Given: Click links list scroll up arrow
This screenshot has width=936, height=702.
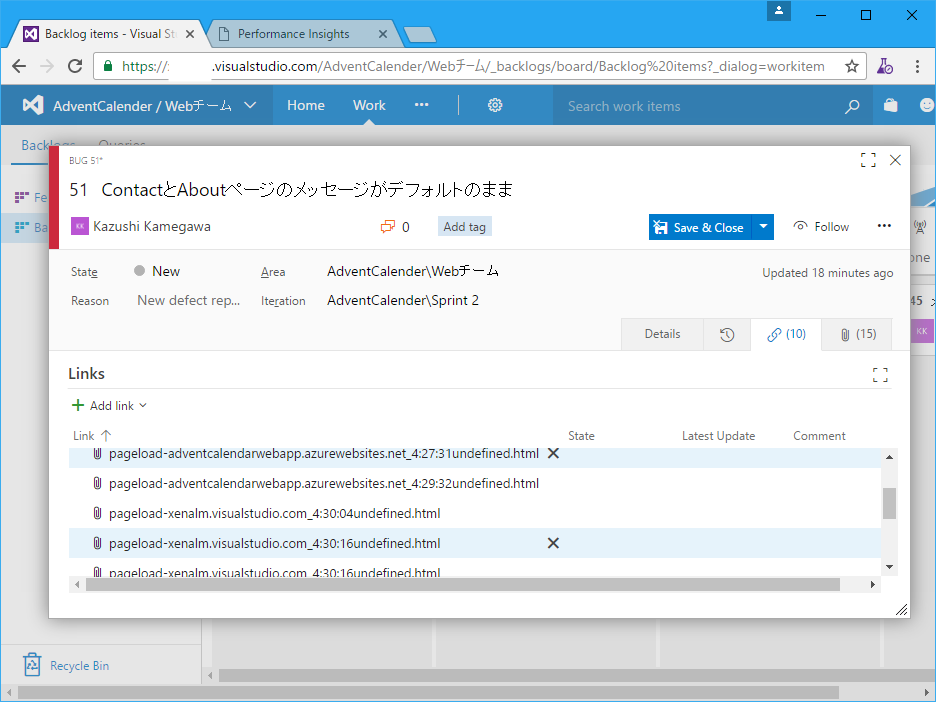Looking at the screenshot, I should (x=889, y=457).
